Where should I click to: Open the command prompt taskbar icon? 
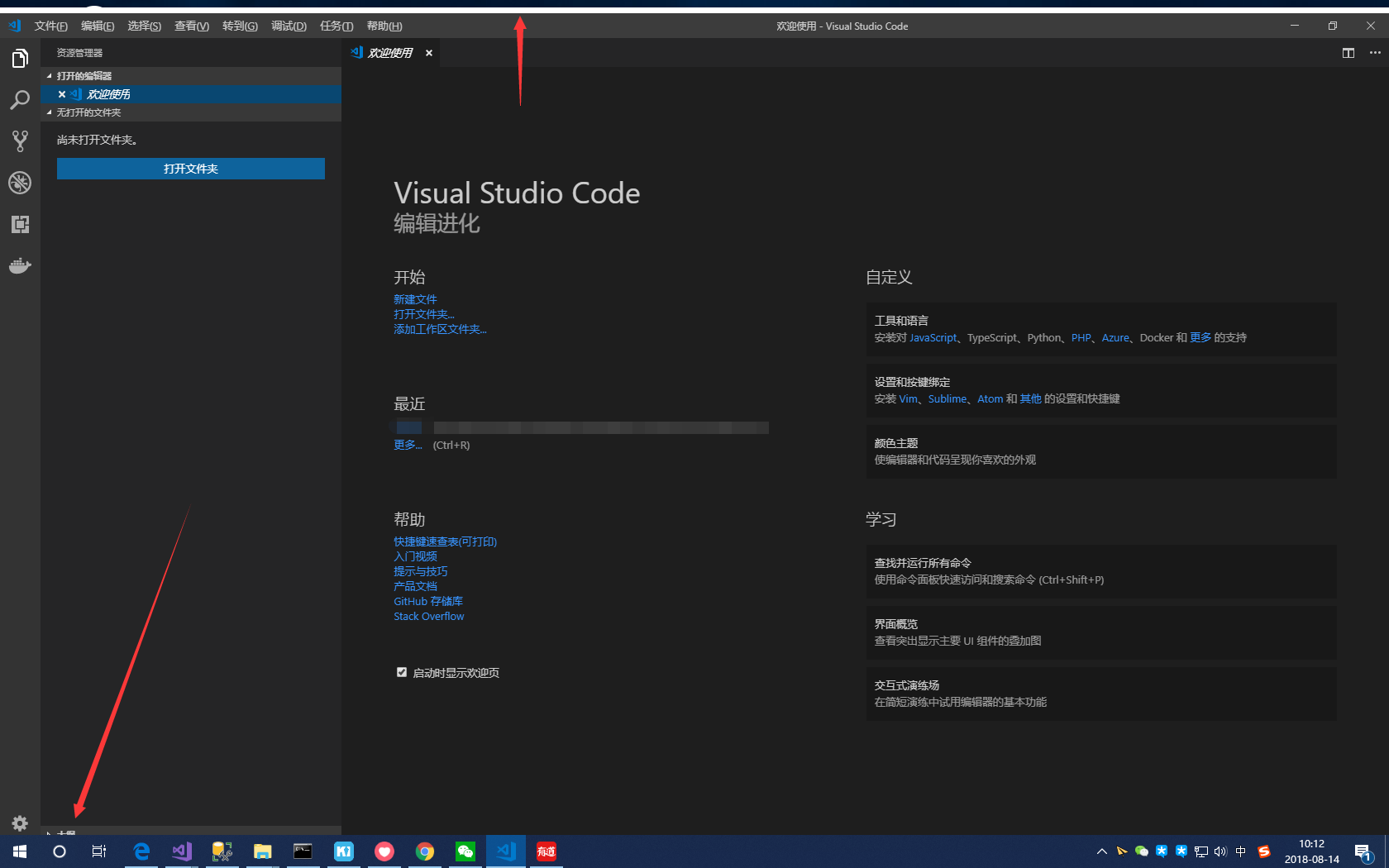pyautogui.click(x=303, y=851)
